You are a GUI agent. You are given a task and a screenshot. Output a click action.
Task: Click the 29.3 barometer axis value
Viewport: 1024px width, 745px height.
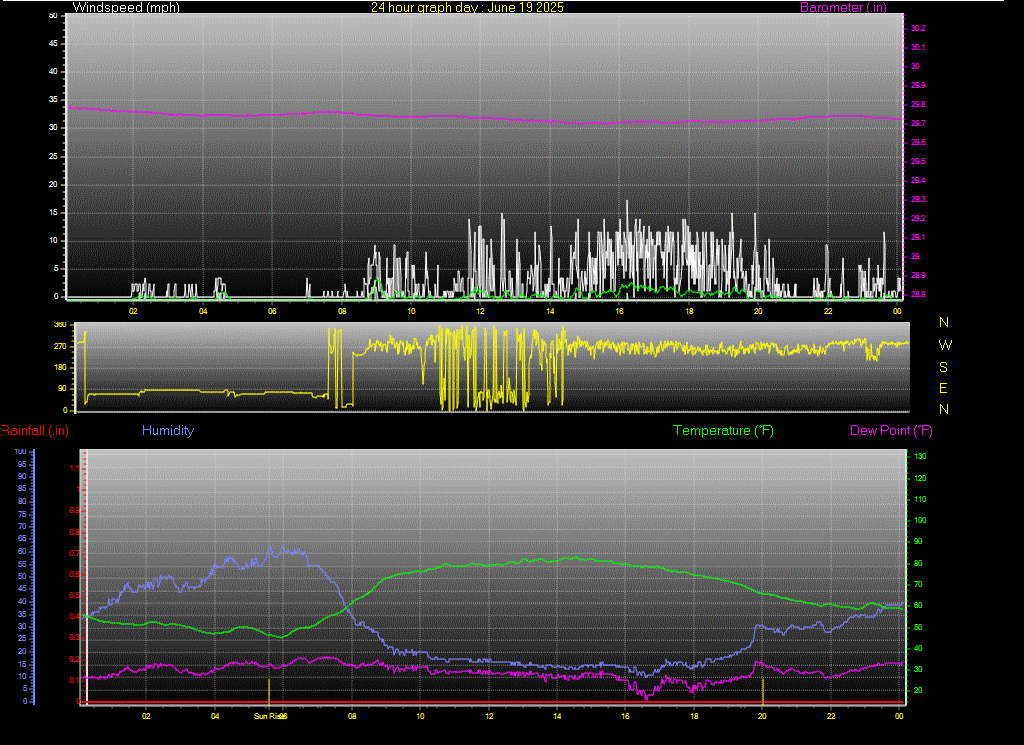[x=918, y=199]
